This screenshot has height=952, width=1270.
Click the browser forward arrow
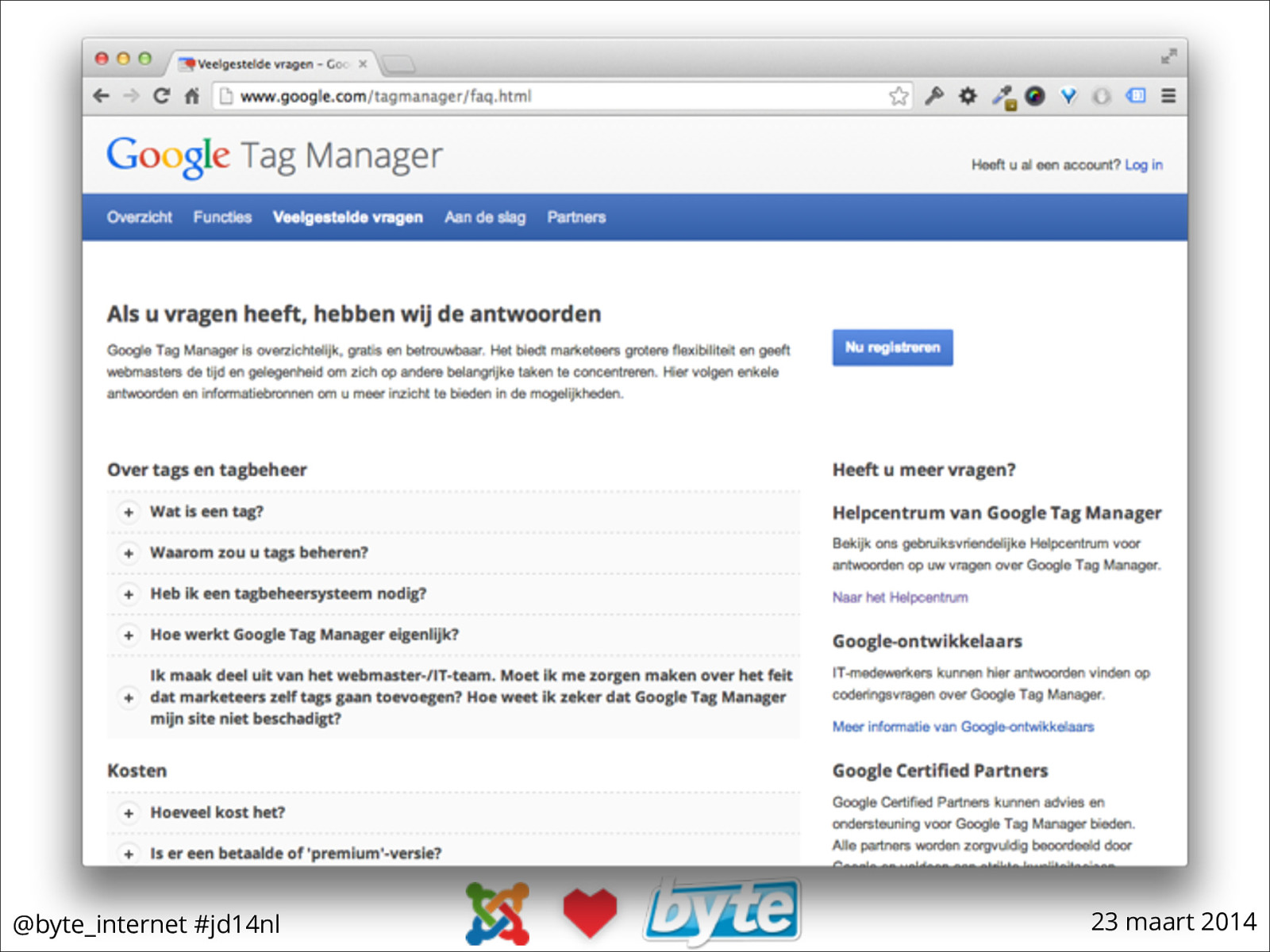[131, 96]
